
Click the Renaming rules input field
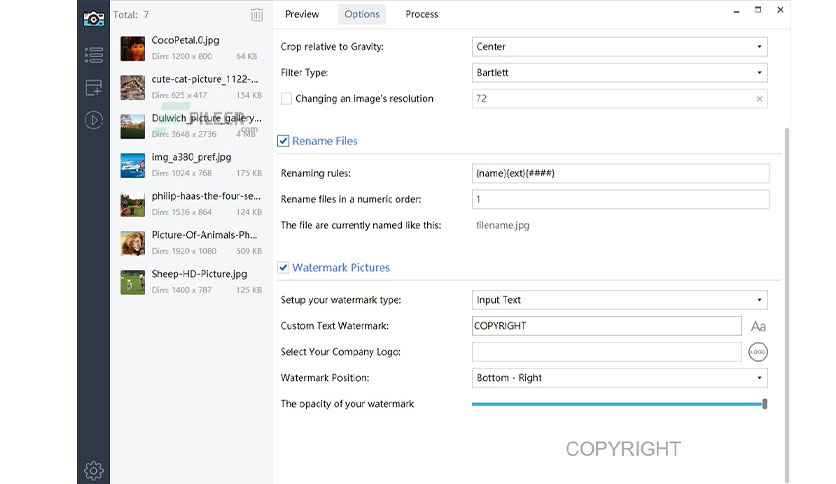click(x=621, y=173)
